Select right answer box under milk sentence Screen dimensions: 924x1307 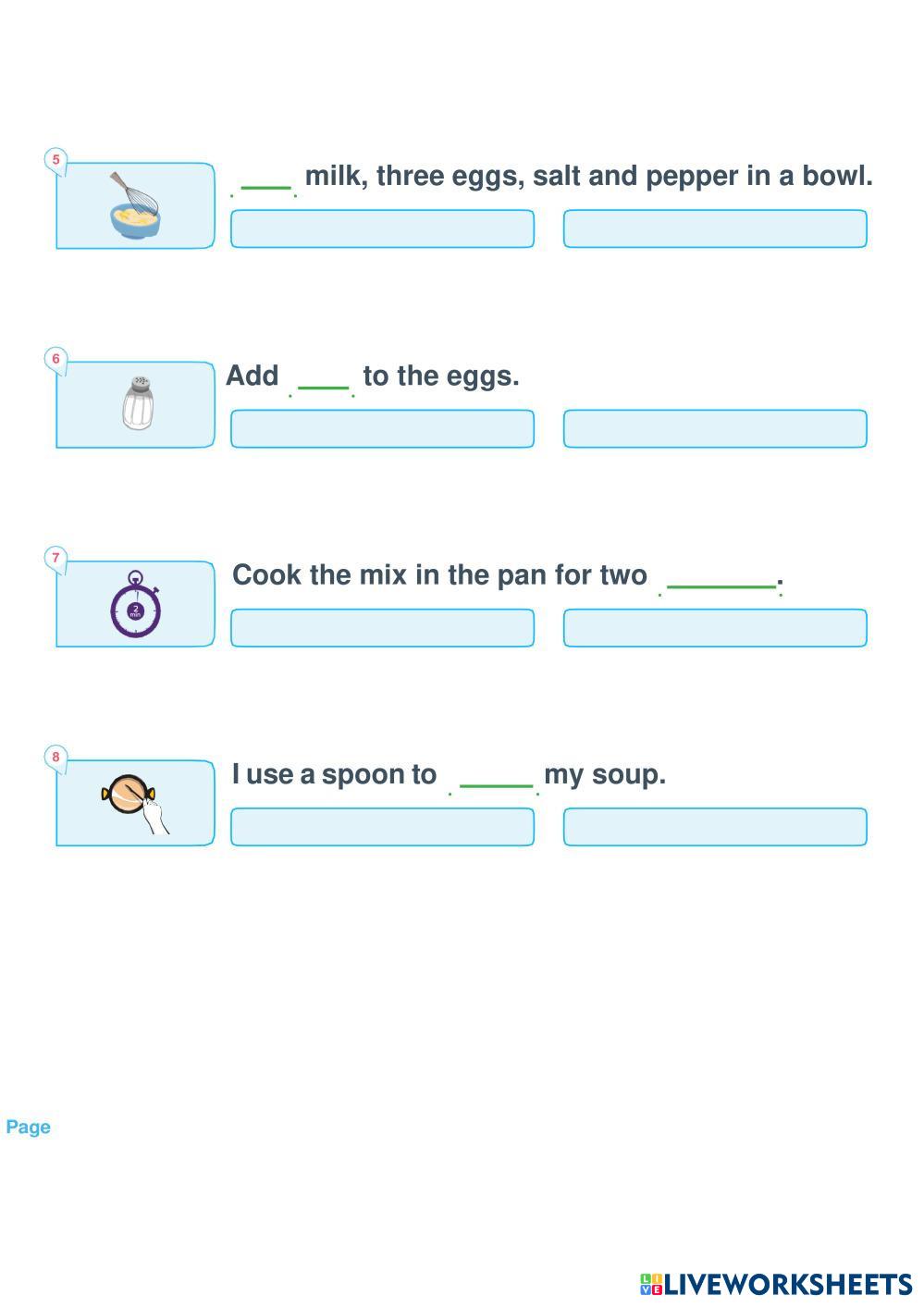tap(715, 228)
